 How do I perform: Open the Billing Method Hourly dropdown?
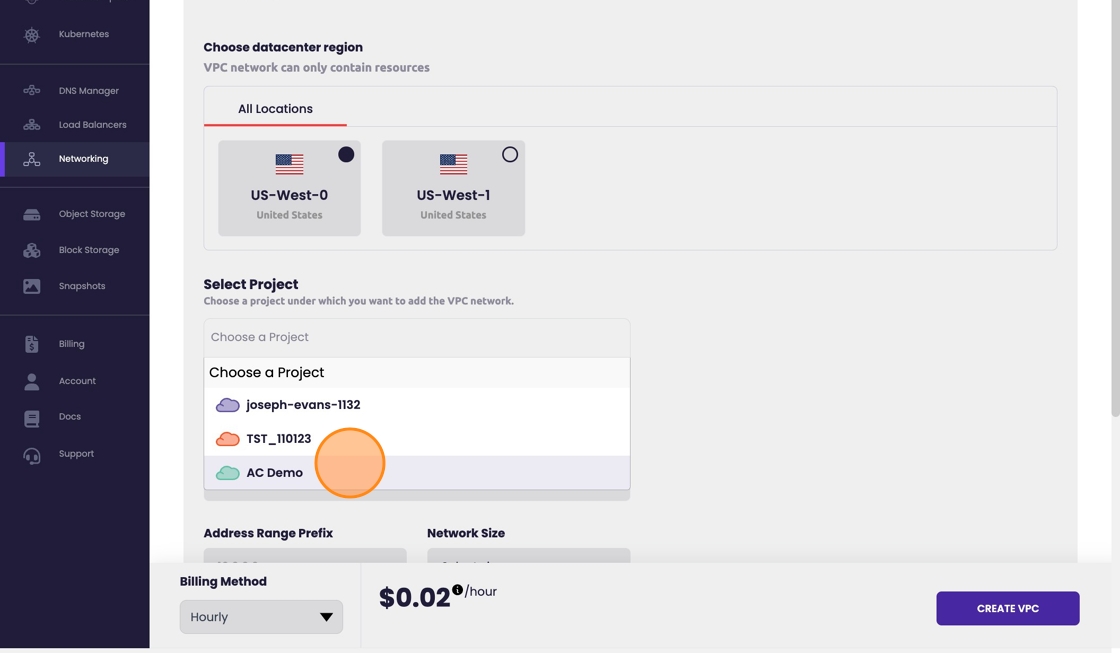tap(261, 617)
